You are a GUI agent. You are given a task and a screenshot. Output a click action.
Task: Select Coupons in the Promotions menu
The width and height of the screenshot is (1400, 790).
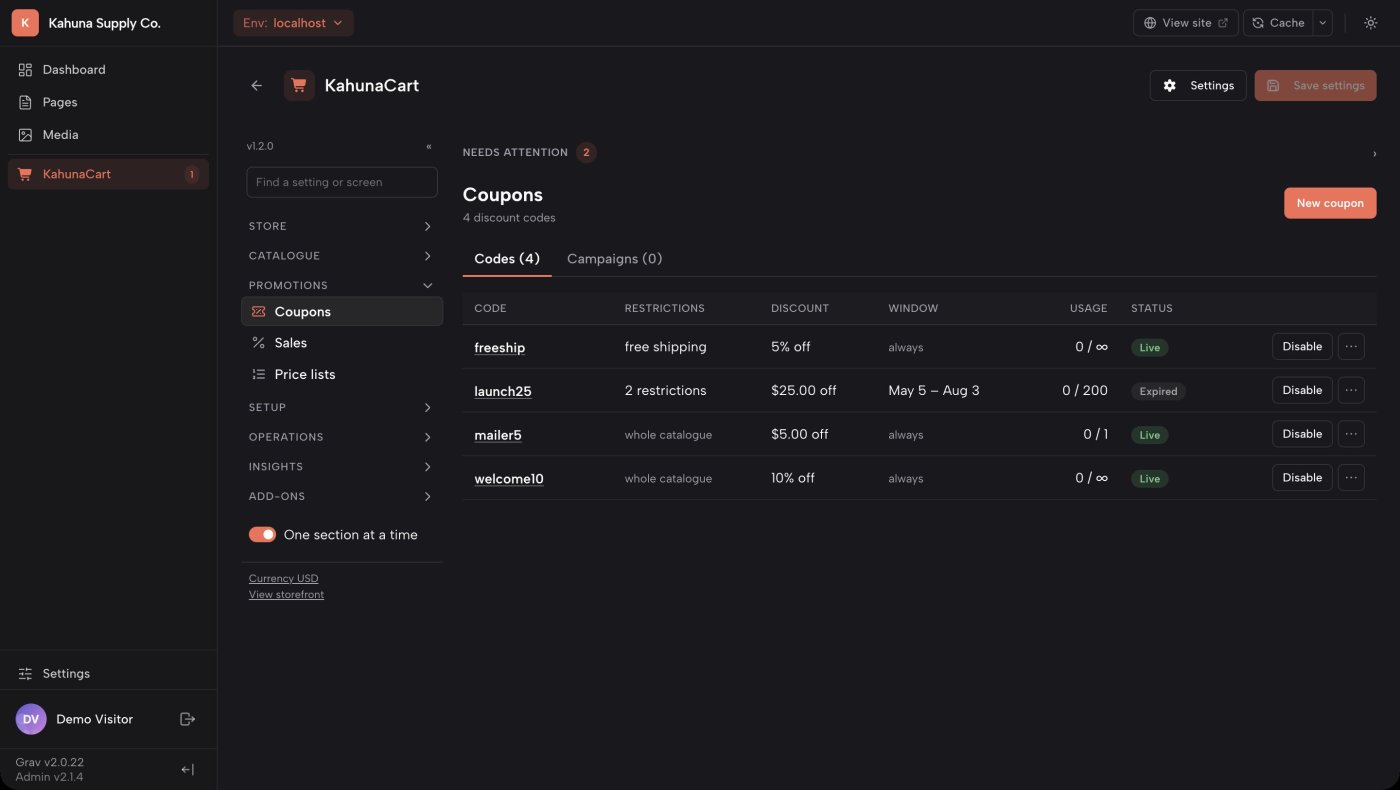coord(342,312)
